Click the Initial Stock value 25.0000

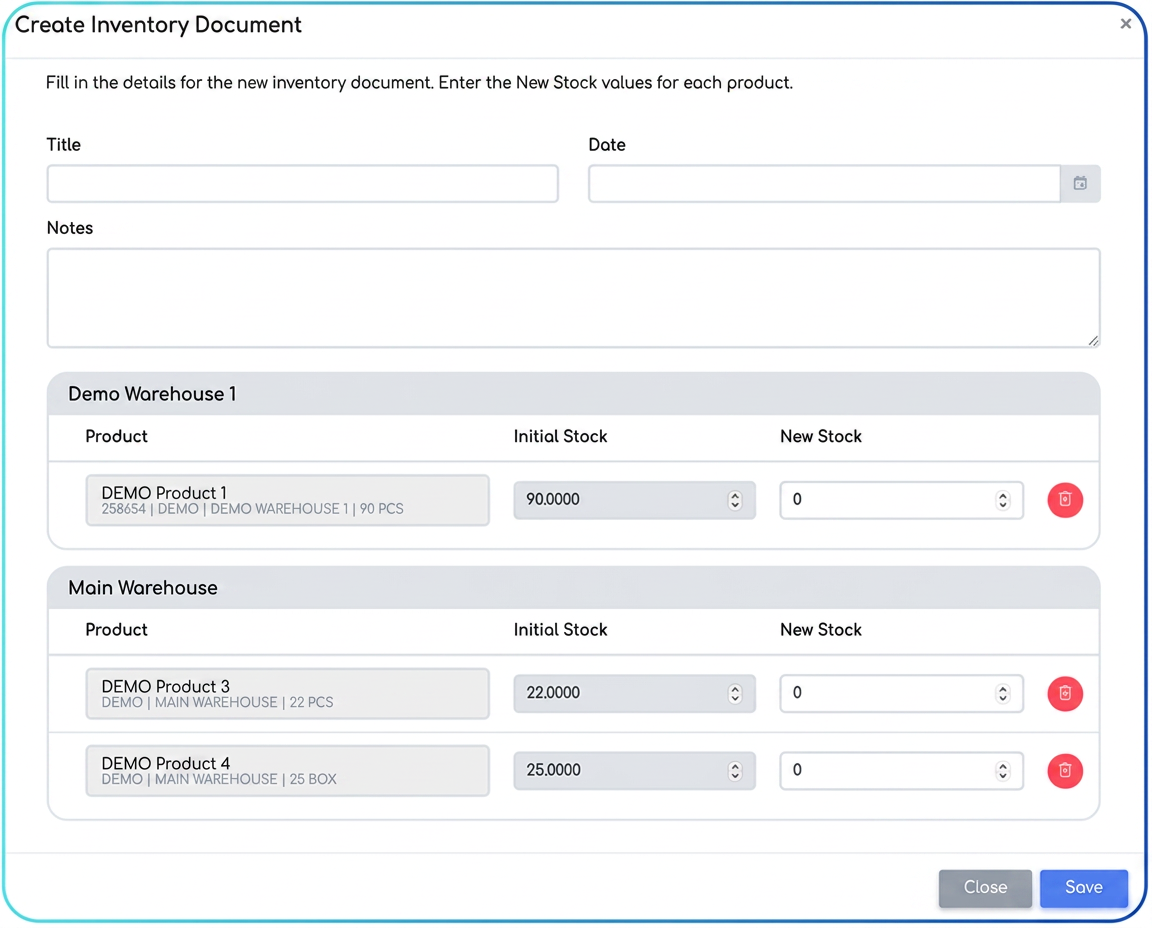pos(553,770)
